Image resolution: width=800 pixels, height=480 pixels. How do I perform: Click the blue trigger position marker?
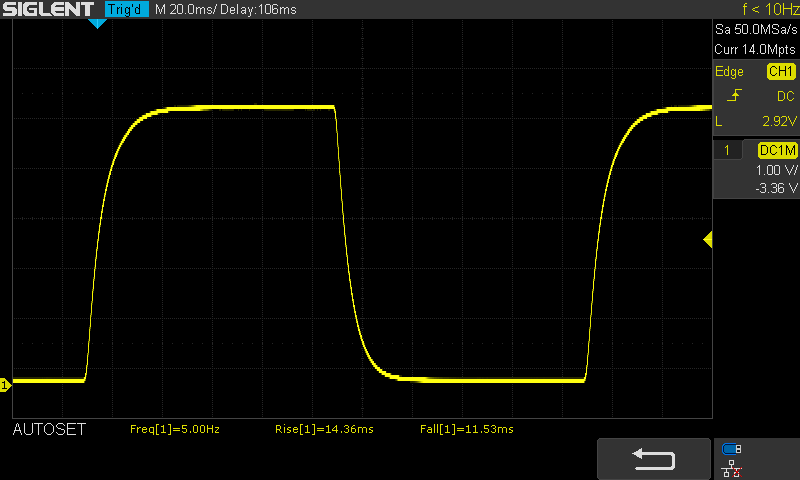(x=97, y=23)
